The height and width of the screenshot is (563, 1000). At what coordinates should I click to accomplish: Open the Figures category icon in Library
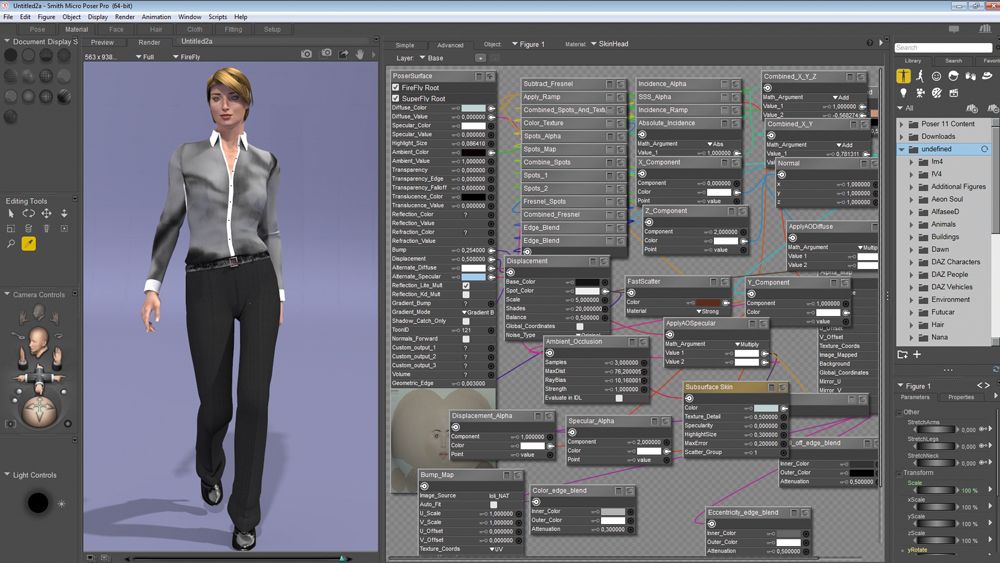[904, 76]
